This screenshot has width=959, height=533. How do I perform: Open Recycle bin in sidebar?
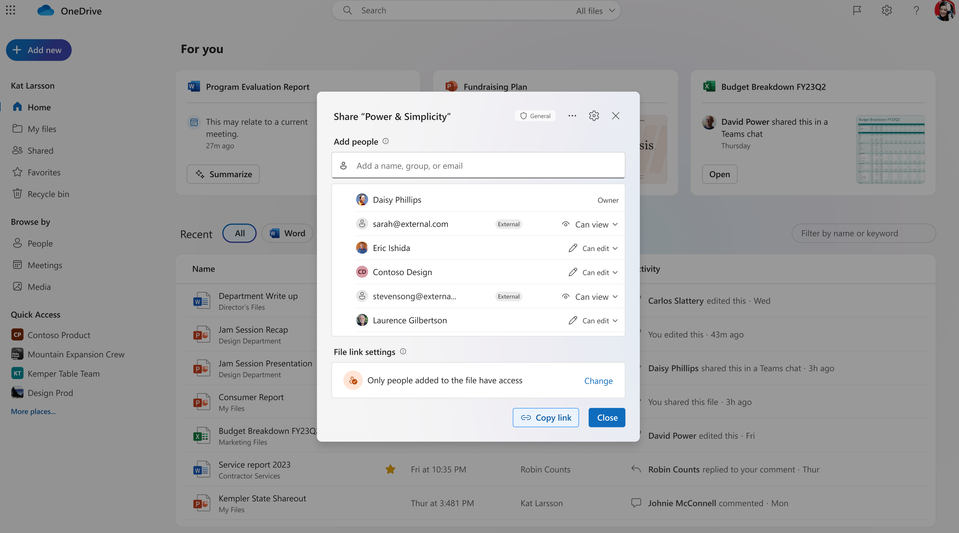click(40, 194)
